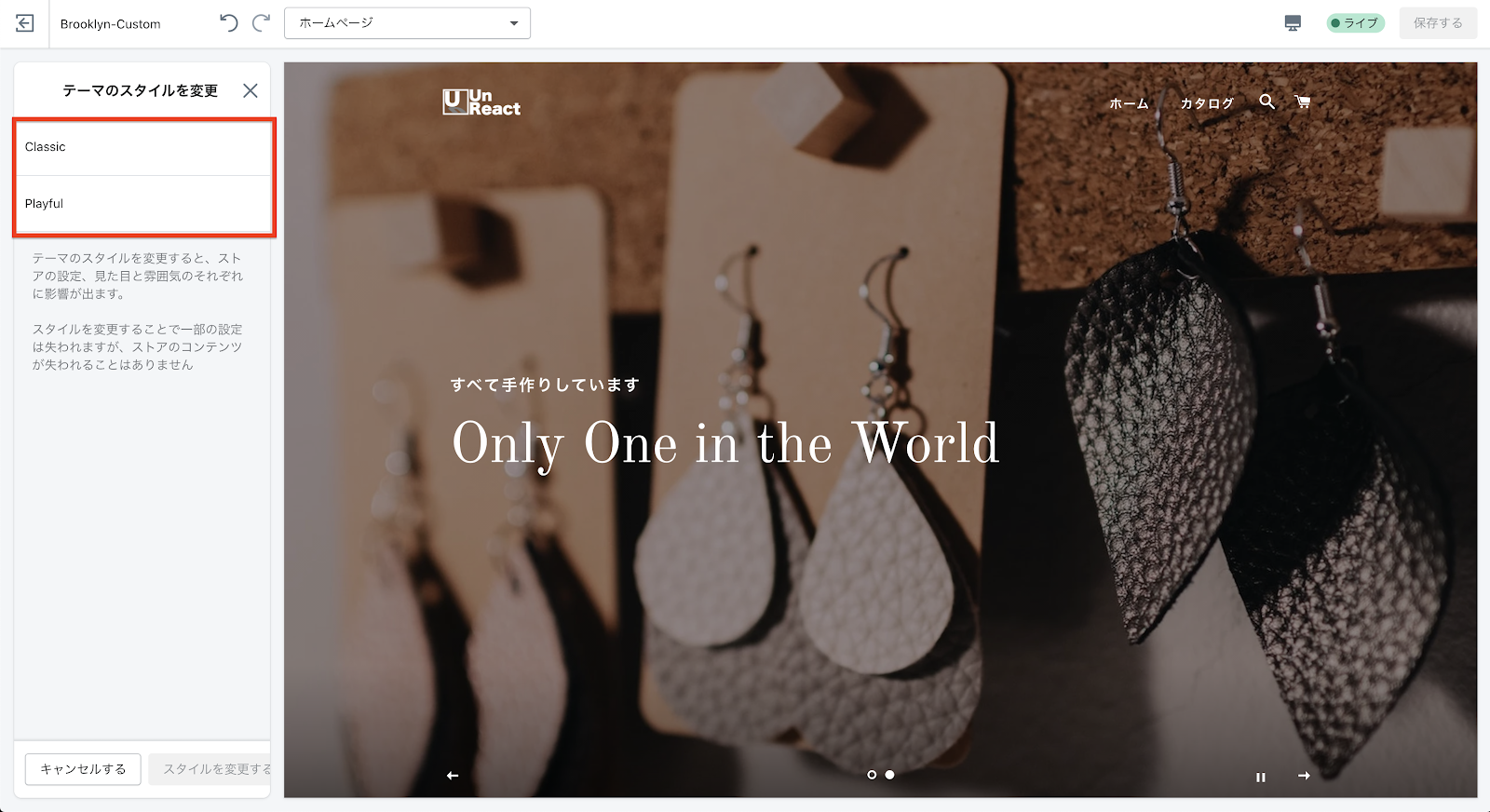Click the 保存する button
The height and width of the screenshot is (812, 1490).
[1438, 23]
